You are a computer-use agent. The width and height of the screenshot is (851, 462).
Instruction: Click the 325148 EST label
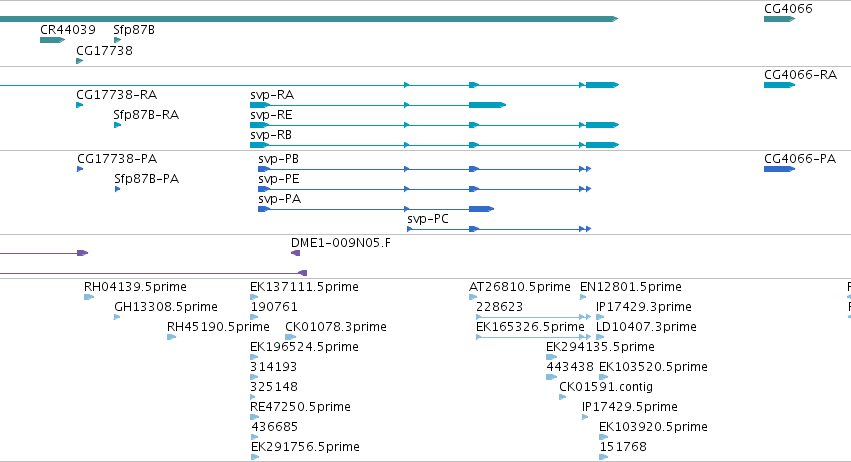point(274,387)
